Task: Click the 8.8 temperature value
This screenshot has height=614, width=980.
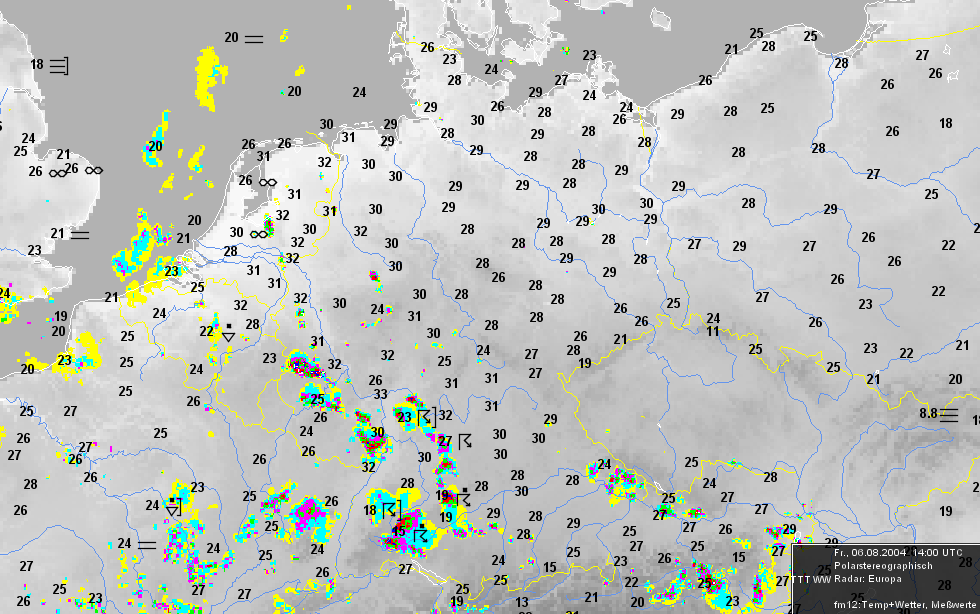Action: tap(928, 413)
